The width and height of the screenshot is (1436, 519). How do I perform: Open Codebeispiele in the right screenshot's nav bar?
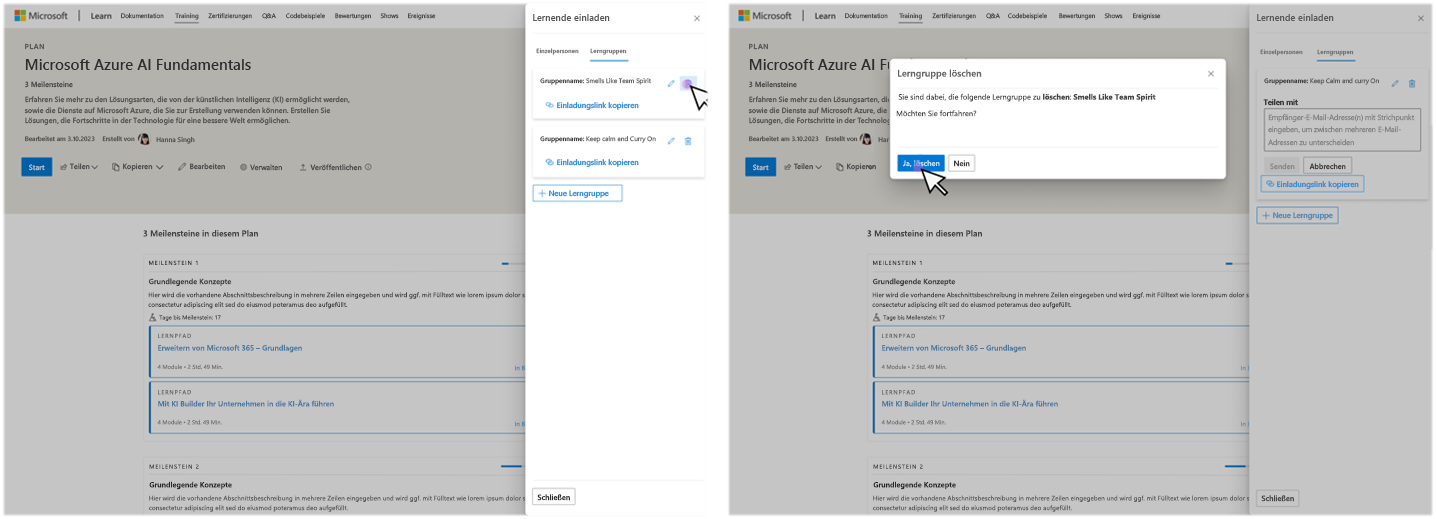click(1028, 17)
